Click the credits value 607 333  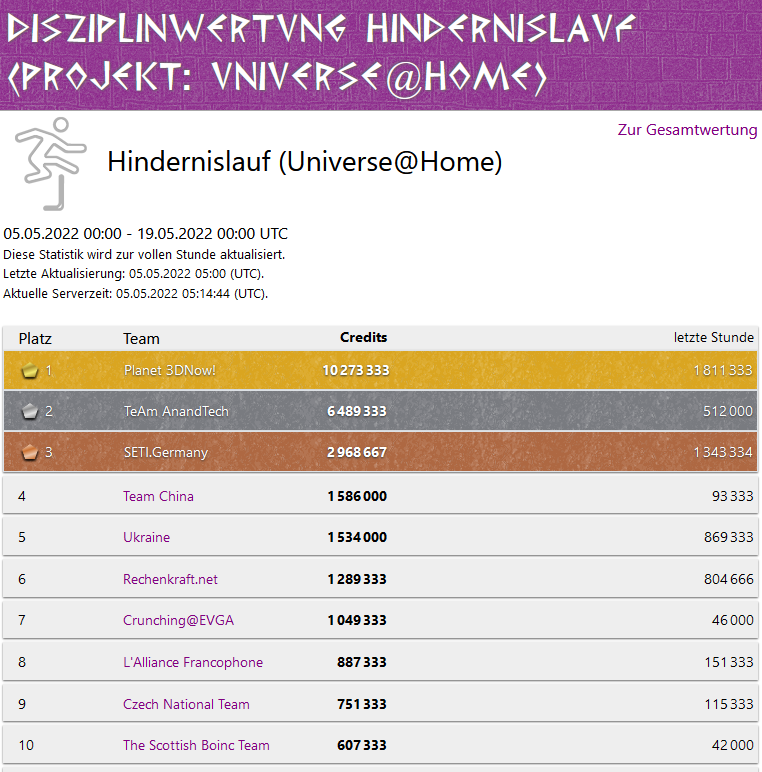[x=362, y=745]
